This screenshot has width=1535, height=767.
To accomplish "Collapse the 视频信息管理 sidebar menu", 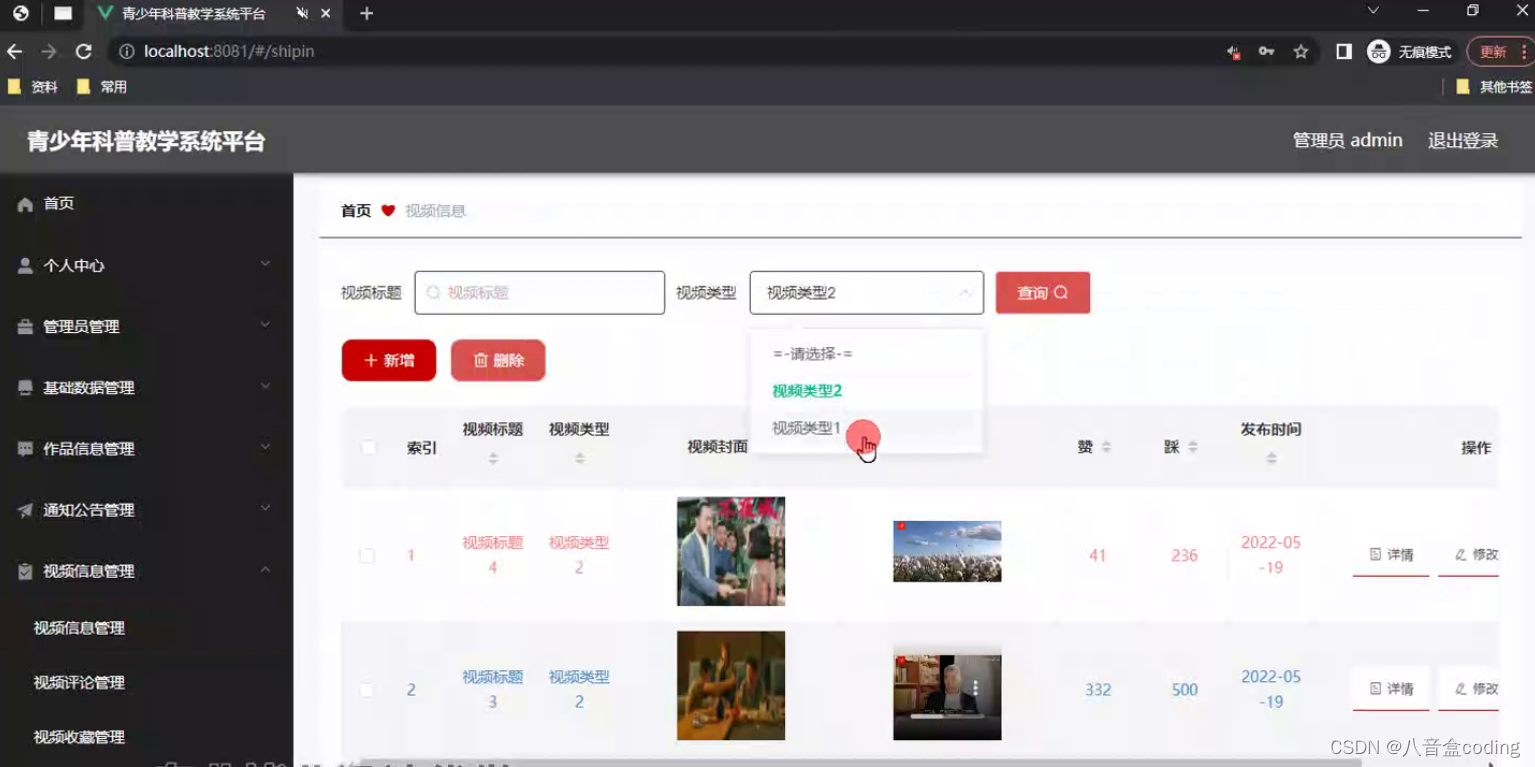I will coord(265,569).
